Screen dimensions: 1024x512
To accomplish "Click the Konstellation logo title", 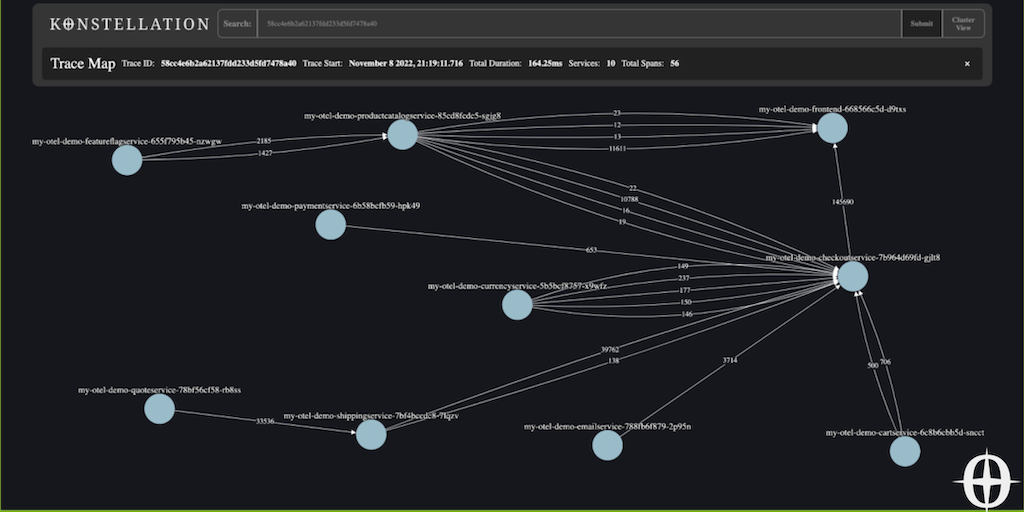I will (x=129, y=24).
